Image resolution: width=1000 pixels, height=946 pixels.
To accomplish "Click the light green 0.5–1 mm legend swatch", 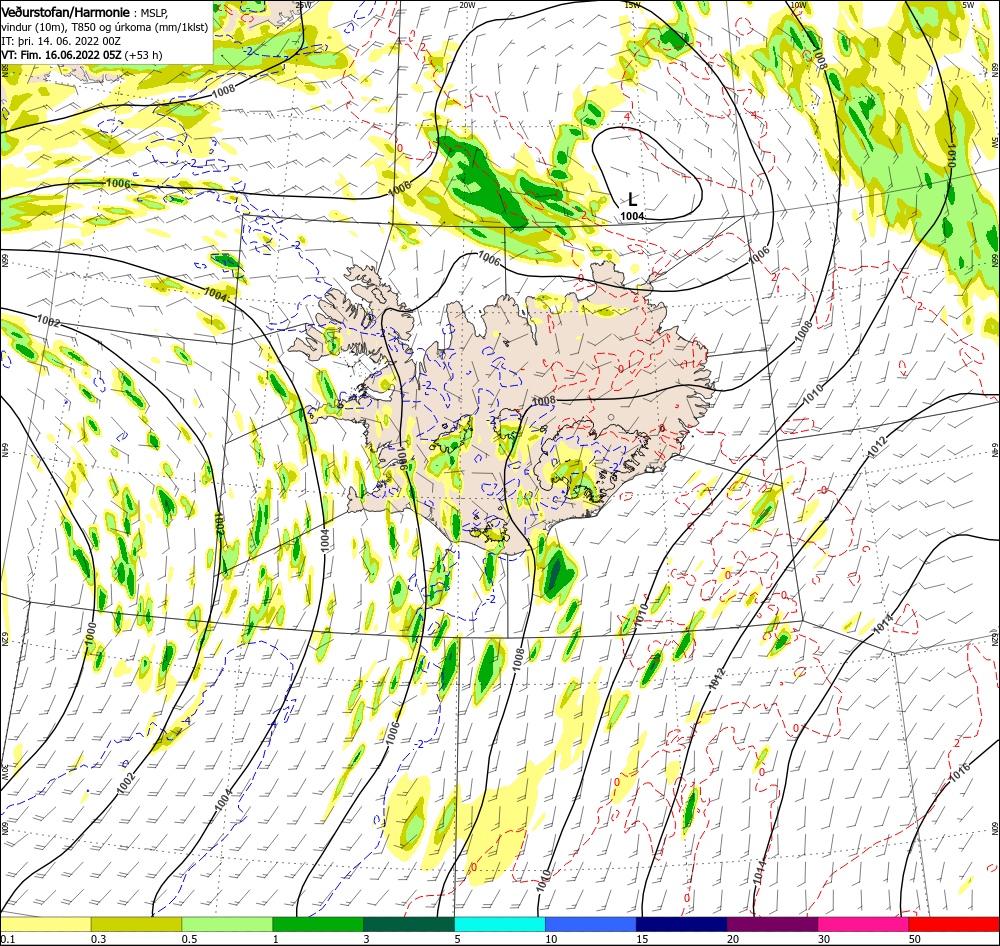I will [227, 924].
